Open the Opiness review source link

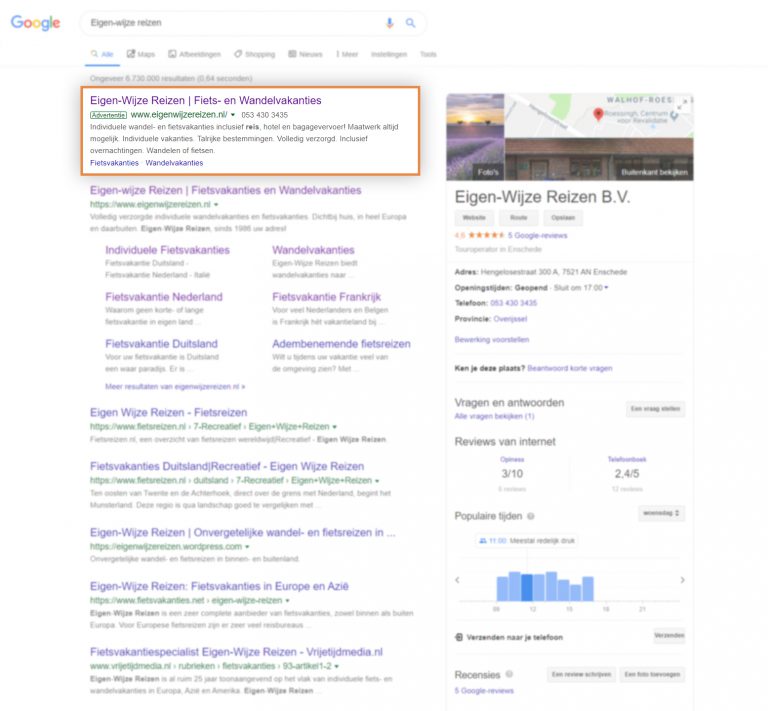[512, 459]
